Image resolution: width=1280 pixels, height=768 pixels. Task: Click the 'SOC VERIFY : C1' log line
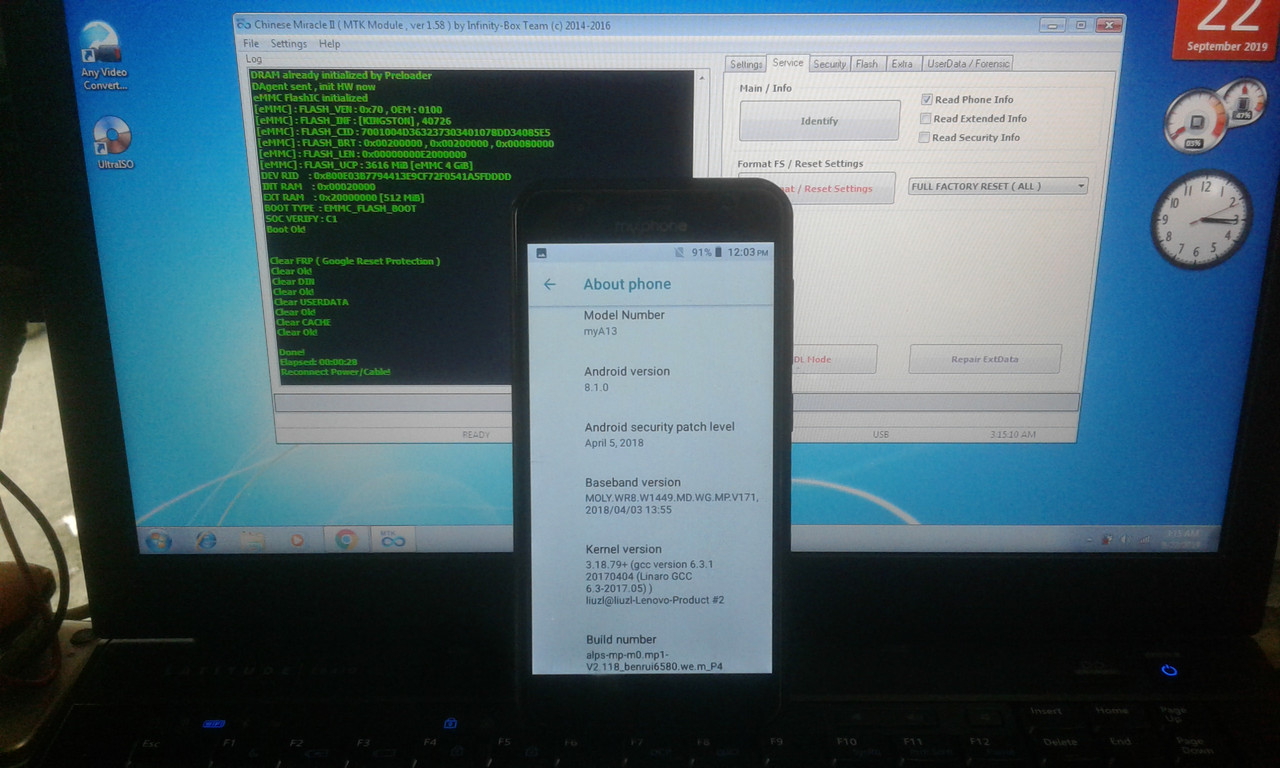(x=302, y=219)
